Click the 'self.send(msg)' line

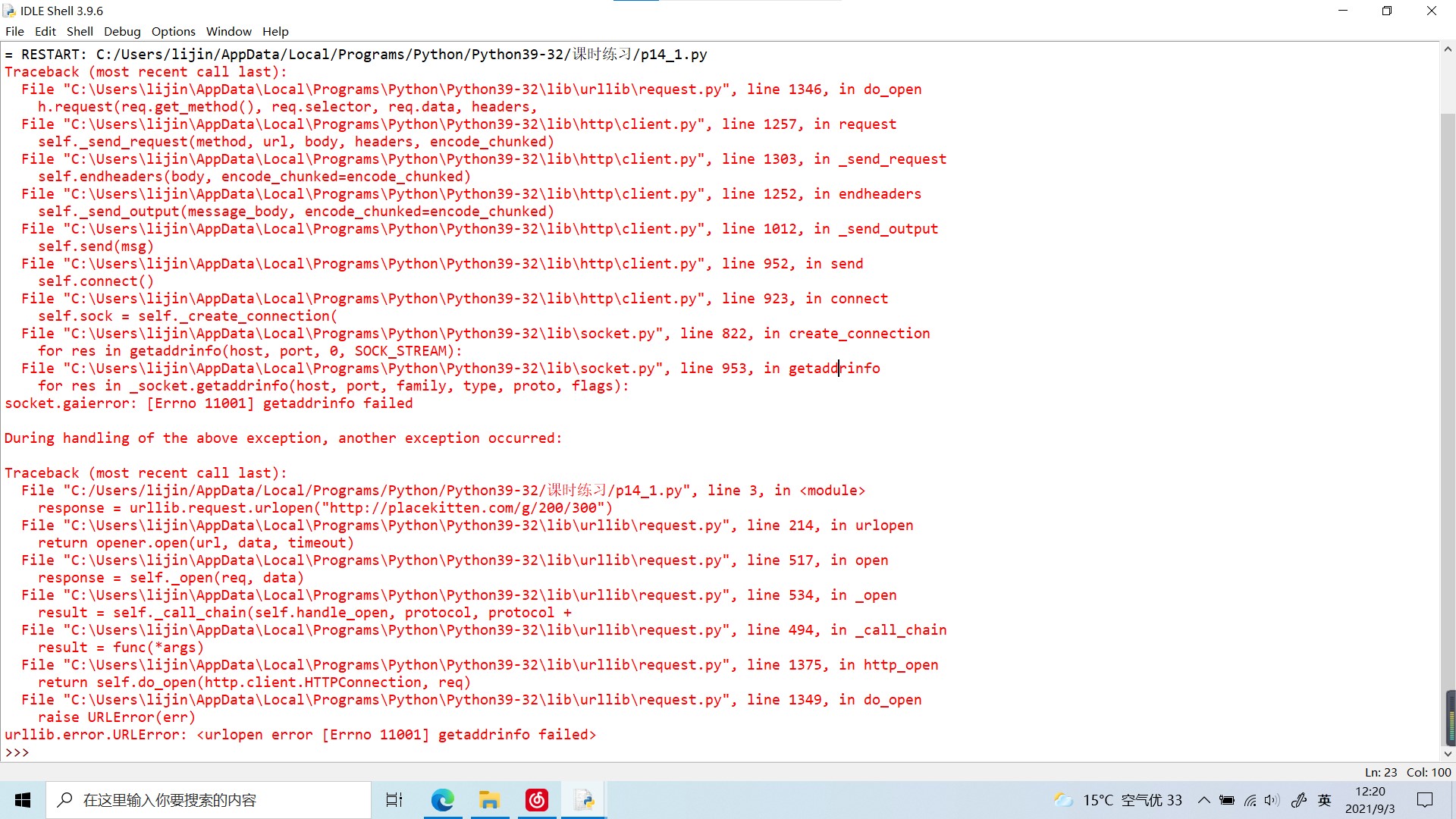click(96, 246)
